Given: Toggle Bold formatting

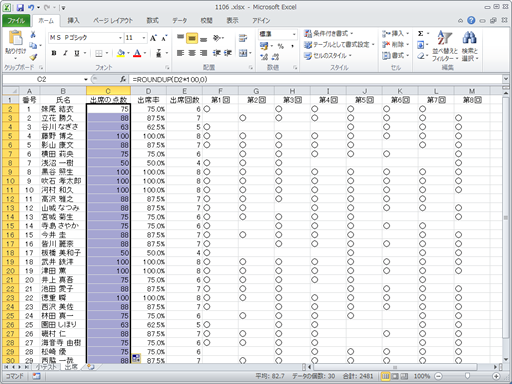Looking at the screenshot, I should (54, 53).
